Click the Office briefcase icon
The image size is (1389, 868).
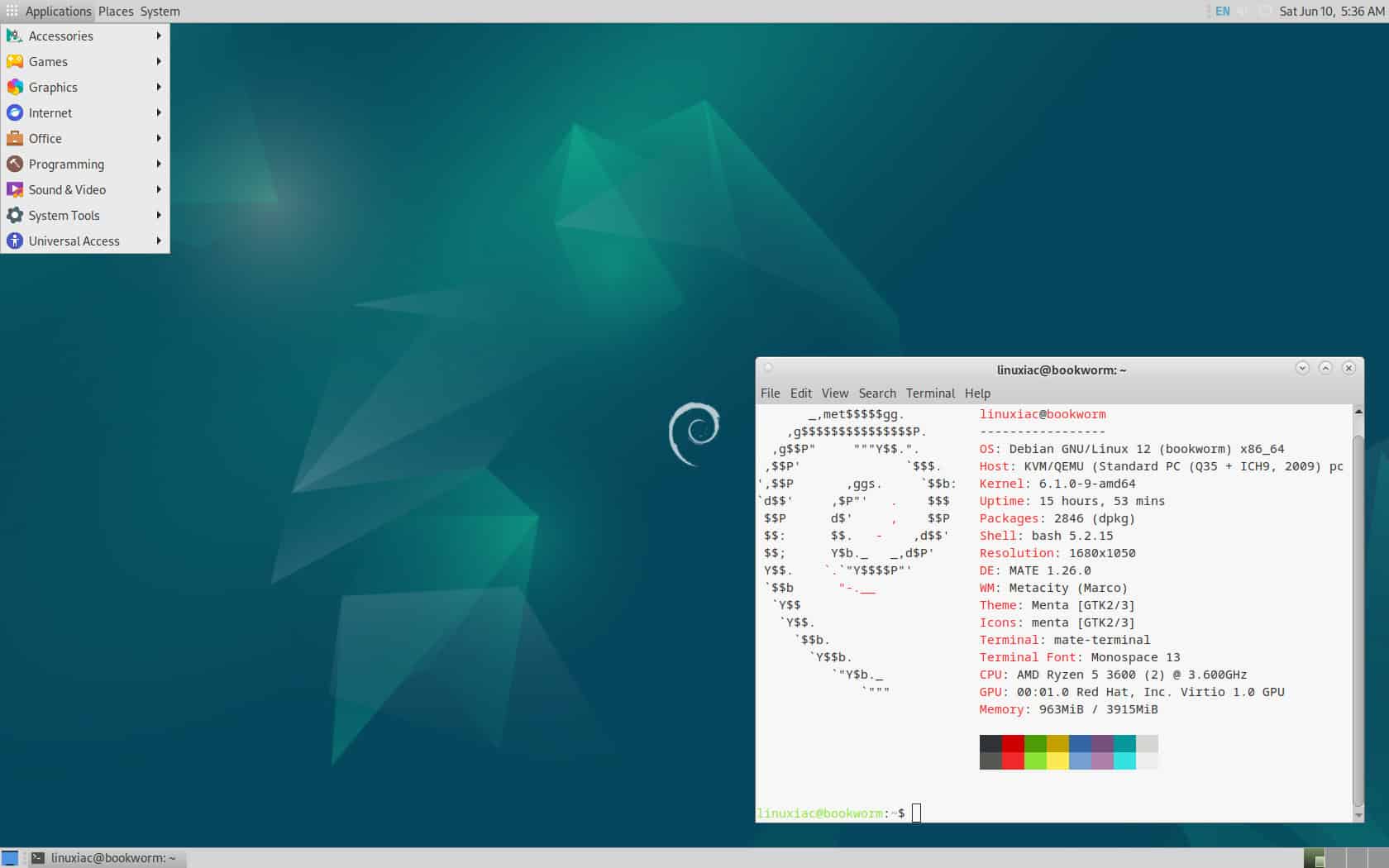click(15, 138)
